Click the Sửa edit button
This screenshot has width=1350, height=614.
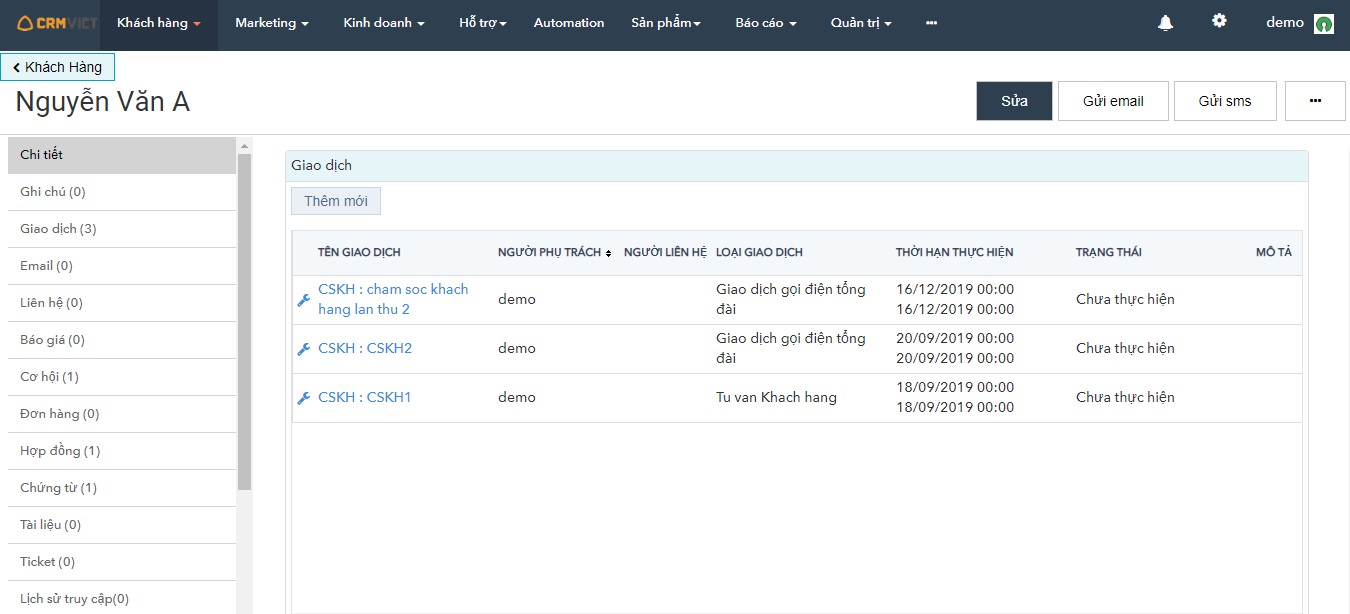pyautogui.click(x=1014, y=101)
